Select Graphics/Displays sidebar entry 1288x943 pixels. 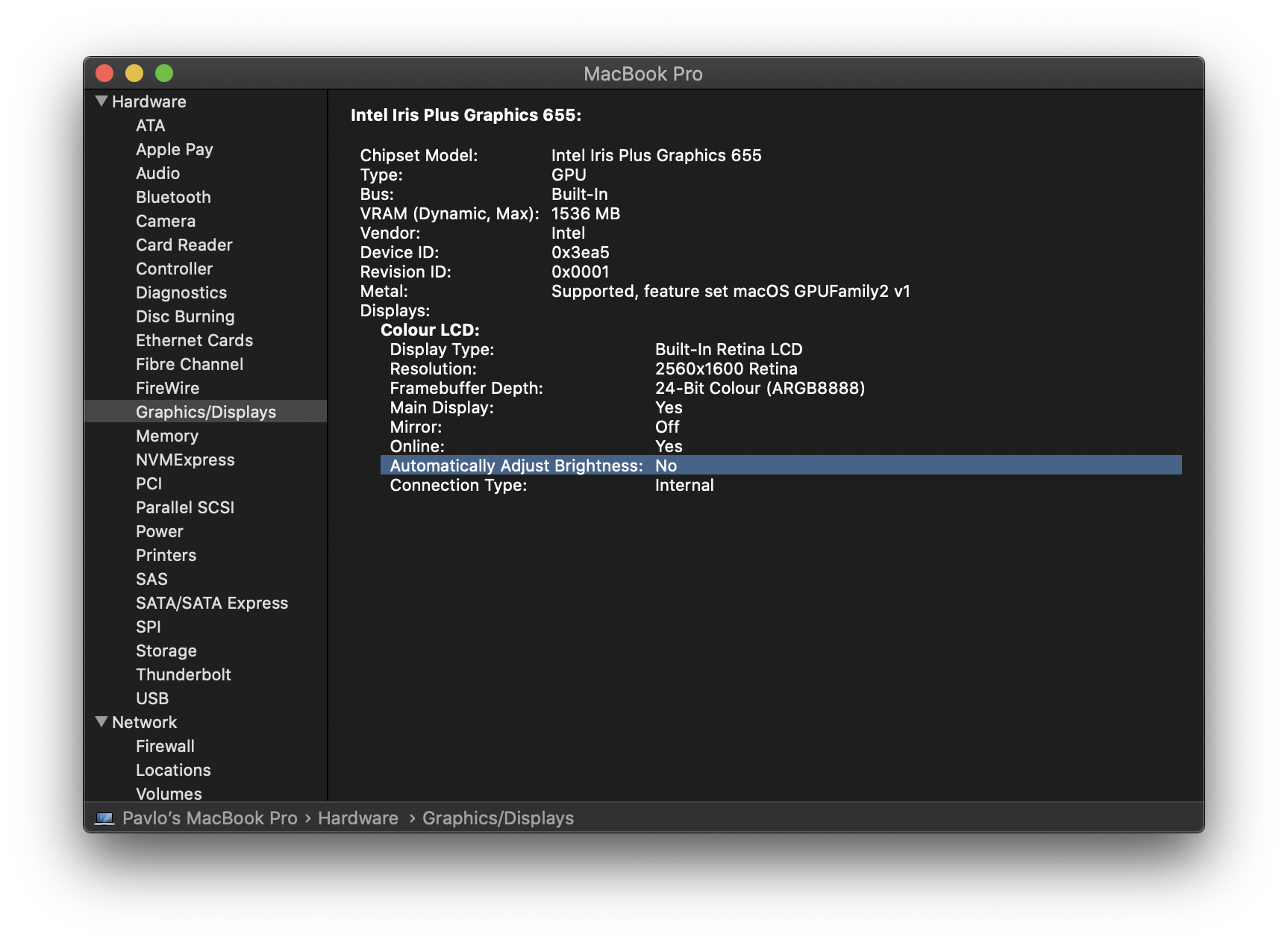click(x=206, y=412)
